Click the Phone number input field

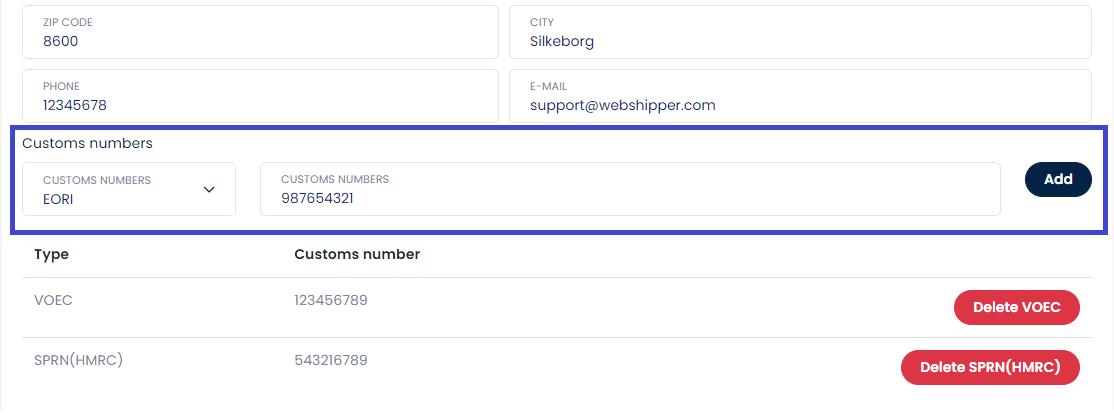click(260, 105)
